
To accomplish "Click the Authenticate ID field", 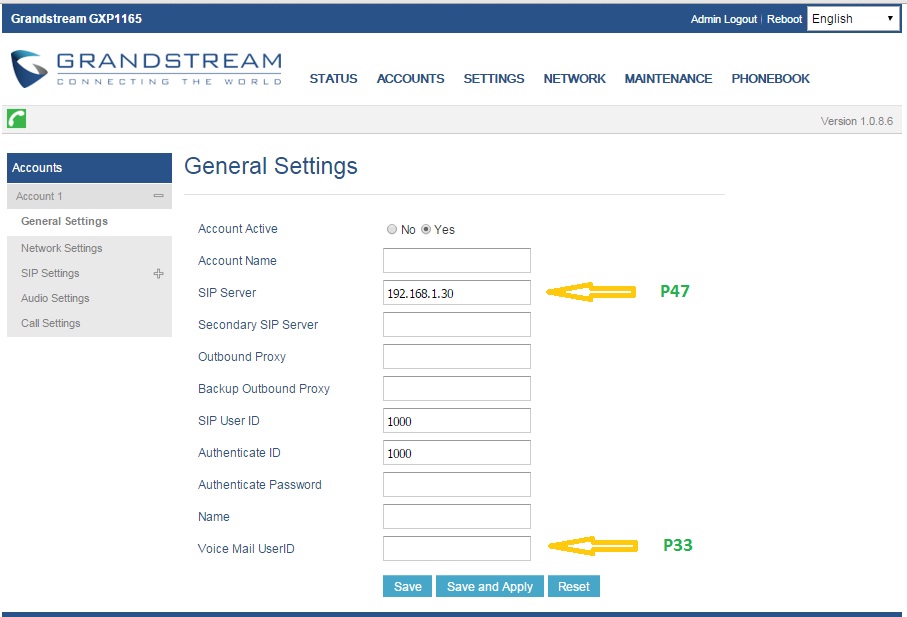I will click(x=456, y=453).
